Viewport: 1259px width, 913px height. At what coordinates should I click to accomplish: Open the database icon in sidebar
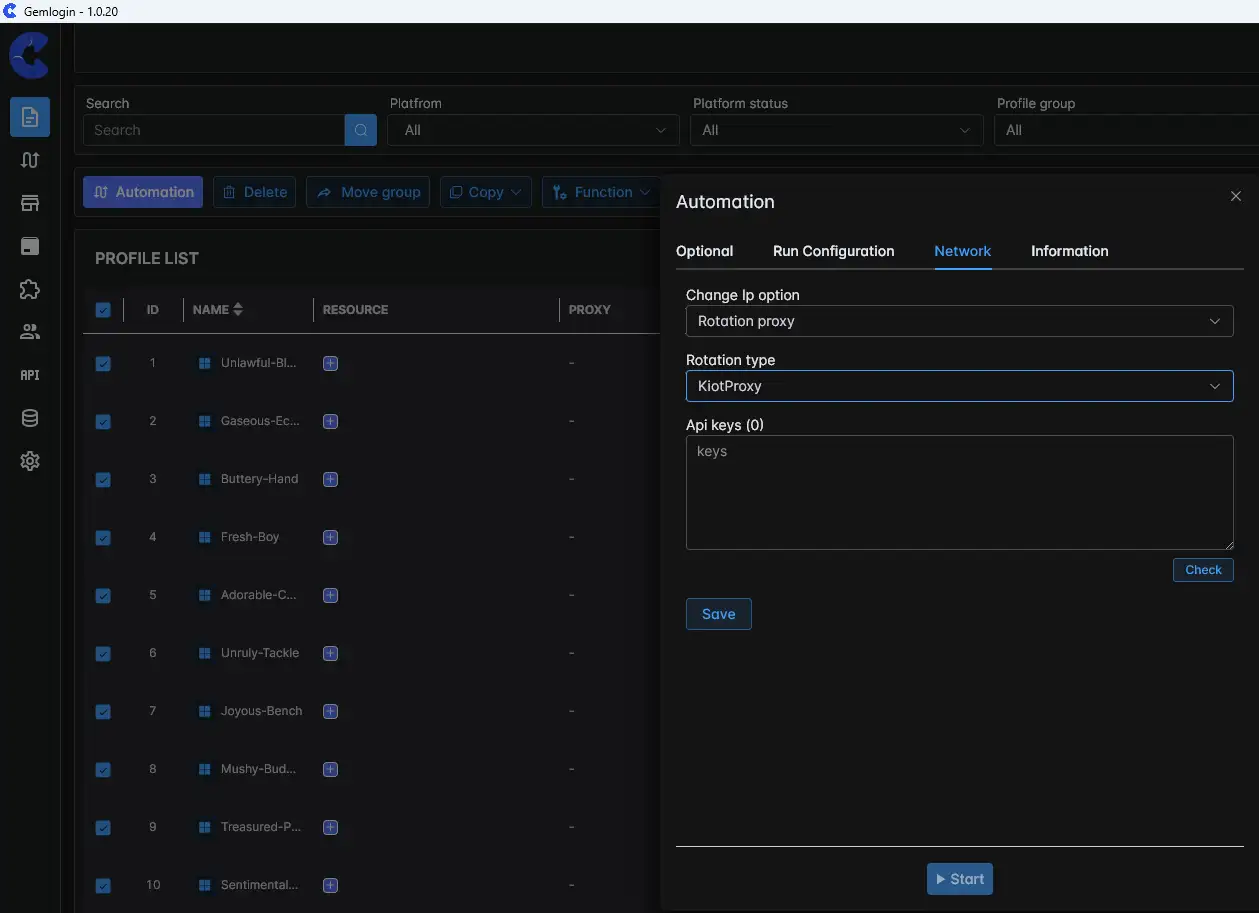coord(30,418)
